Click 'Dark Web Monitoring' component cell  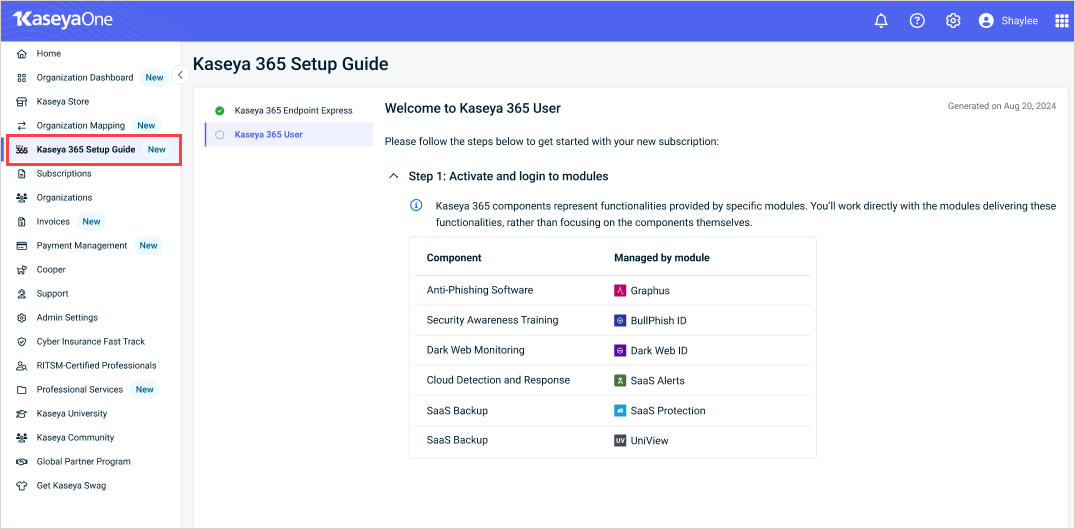tap(475, 349)
